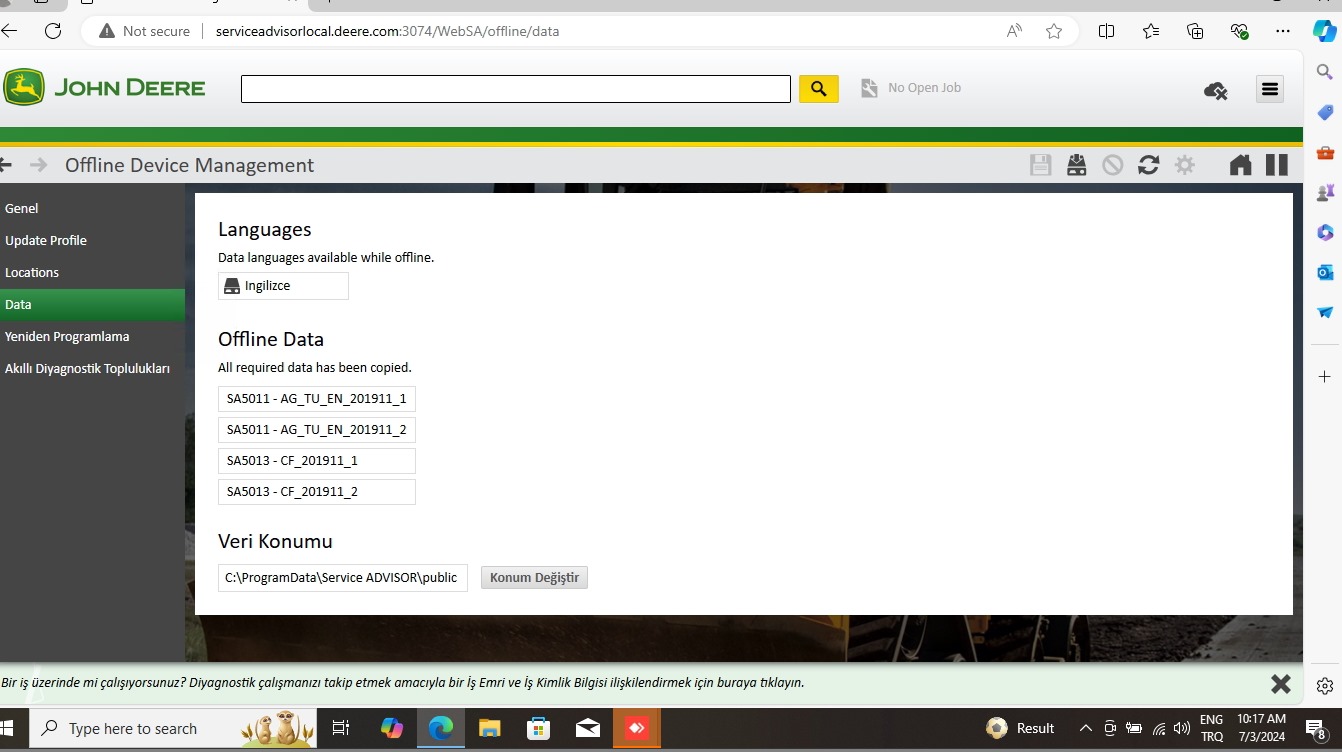Click the SA5011 - AG_TU_EN_201911_1 data item
1342x752 pixels.
[316, 399]
